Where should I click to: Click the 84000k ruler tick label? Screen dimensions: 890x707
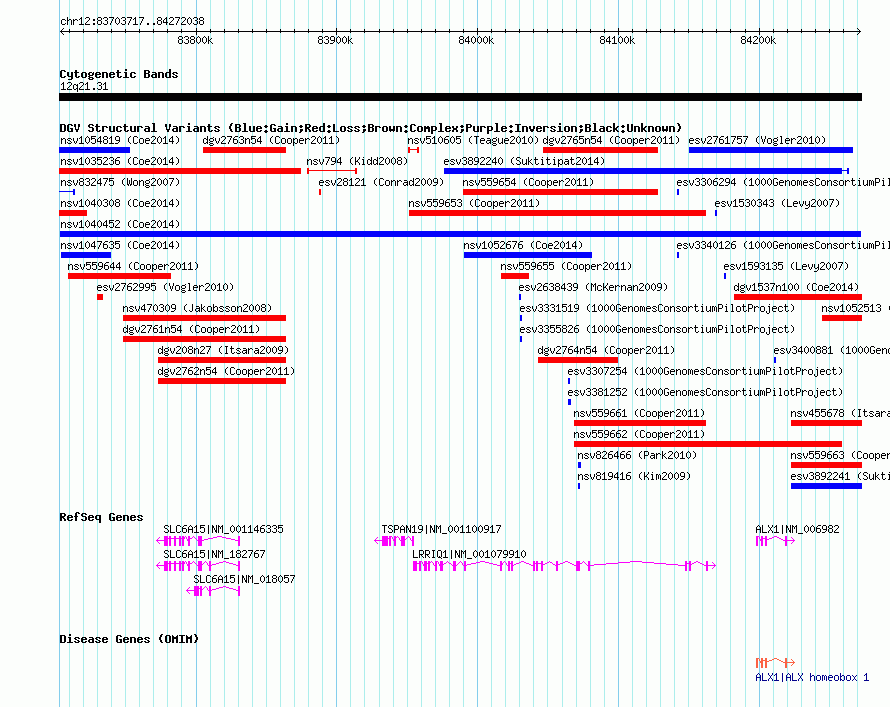point(476,40)
